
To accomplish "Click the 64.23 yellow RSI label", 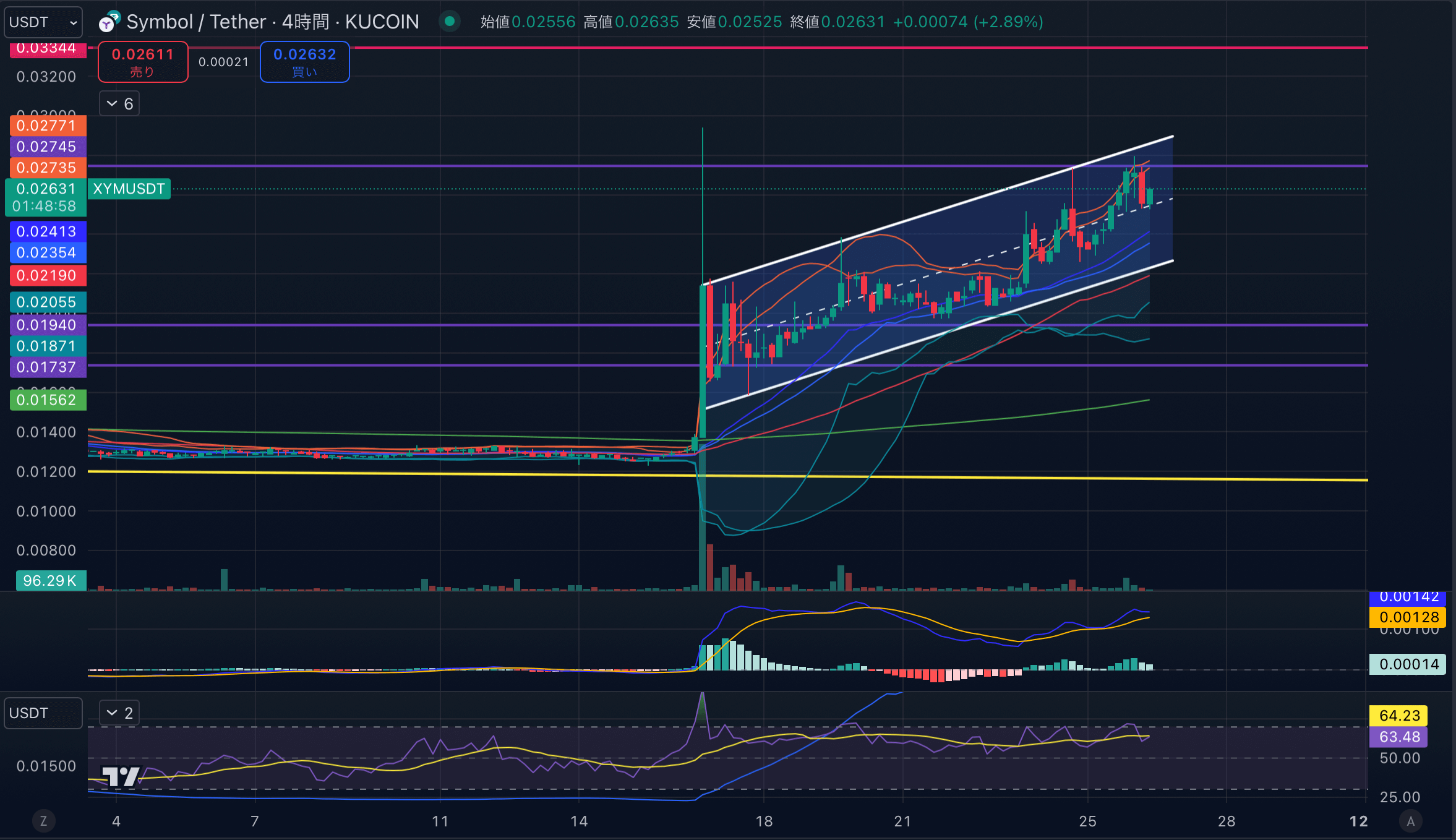I will pos(1398,716).
